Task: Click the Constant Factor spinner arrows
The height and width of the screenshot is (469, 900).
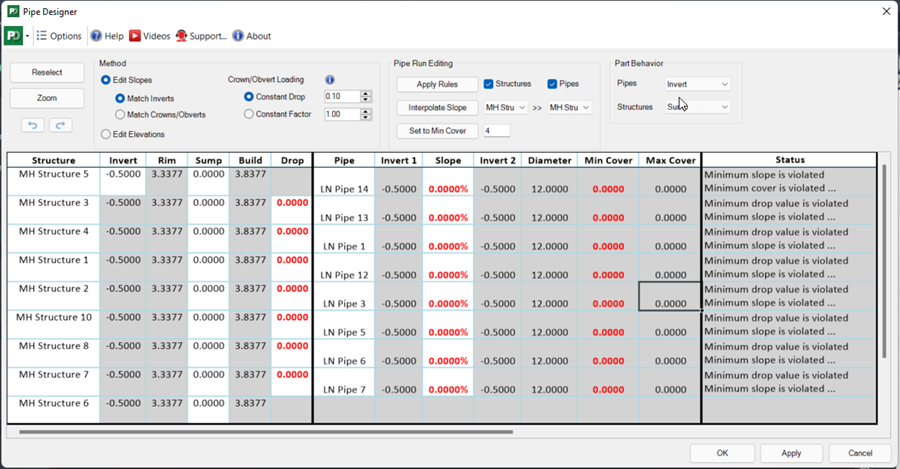Action: pyautogui.click(x=366, y=114)
